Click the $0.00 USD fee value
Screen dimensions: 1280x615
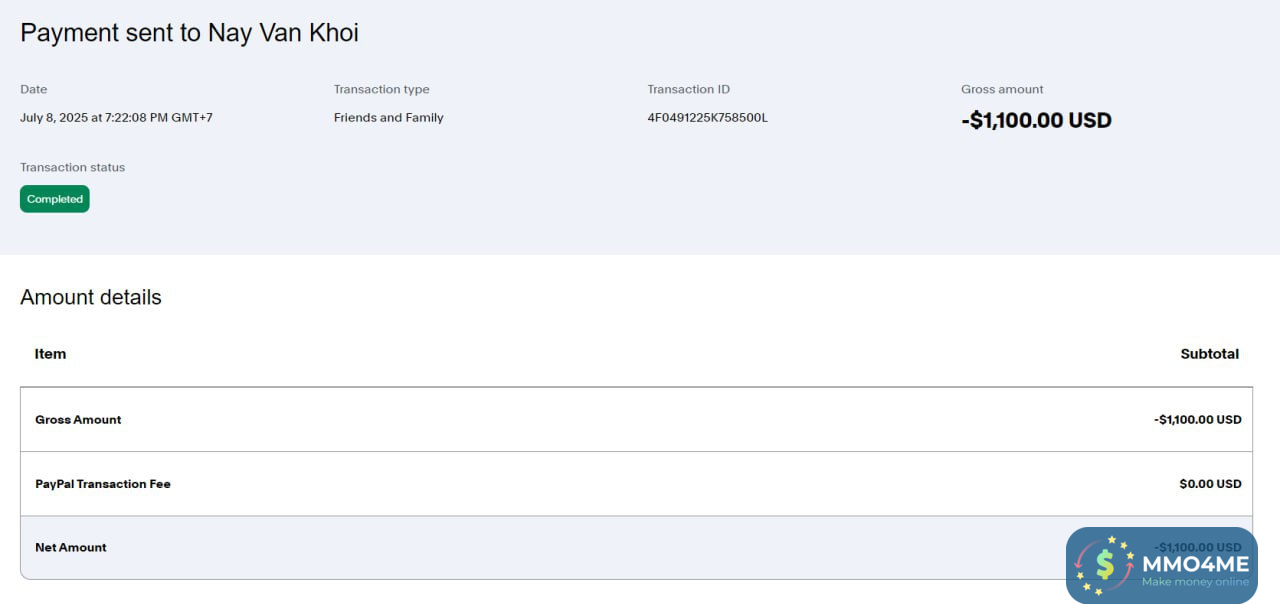click(1210, 484)
